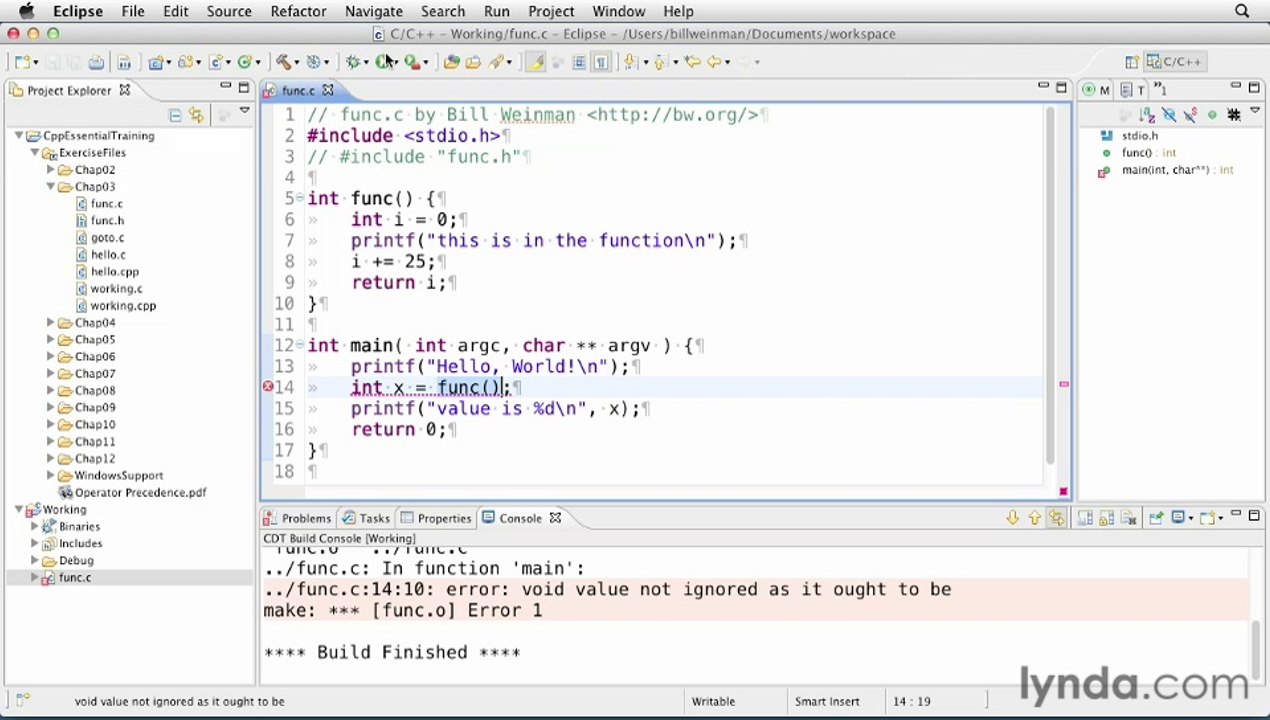Click the editor vertical scrollbar
The height and width of the screenshot is (720, 1270).
[1050, 285]
